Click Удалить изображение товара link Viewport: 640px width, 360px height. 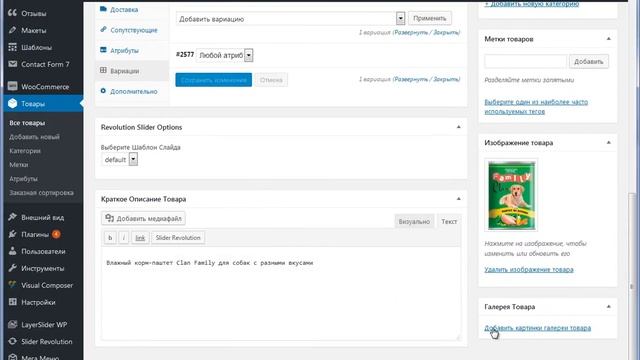tap(529, 269)
